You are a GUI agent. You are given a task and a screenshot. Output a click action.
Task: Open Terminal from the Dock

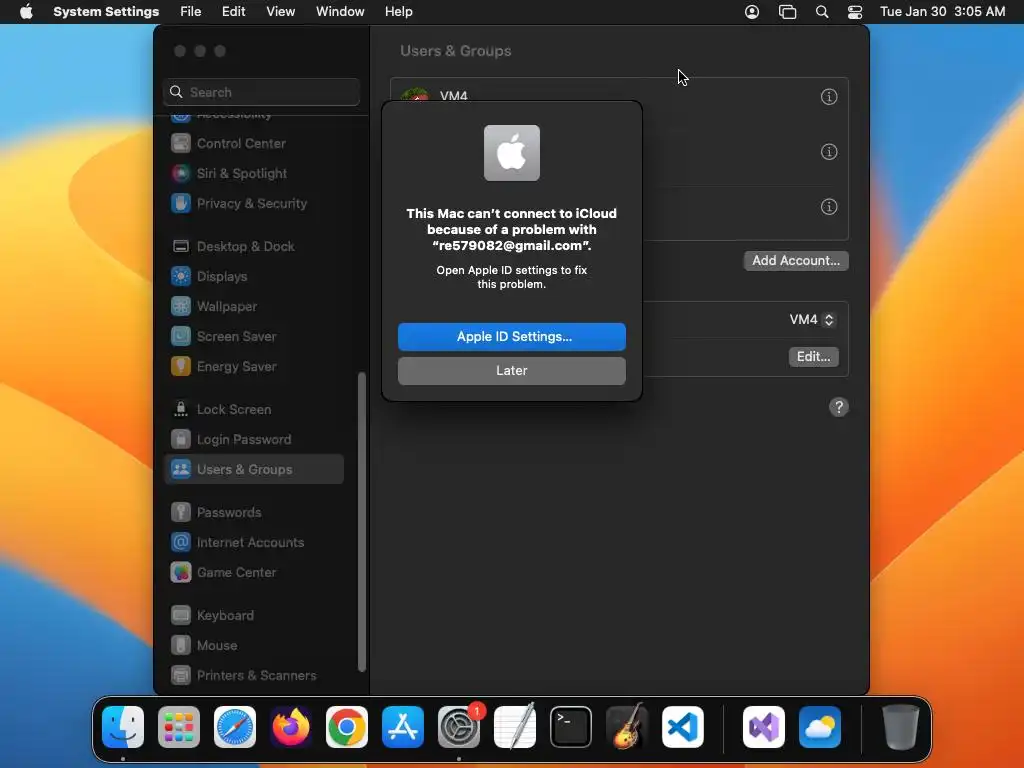click(x=571, y=727)
